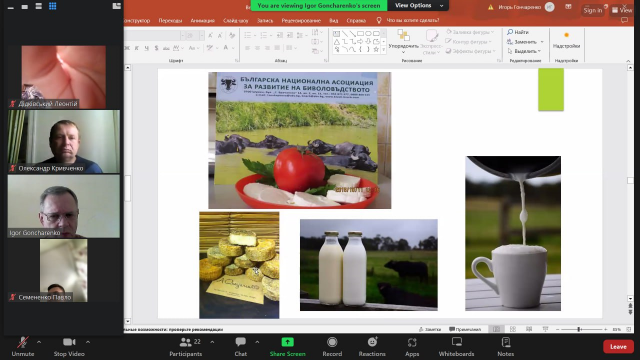This screenshot has height=360, width=640.
Task: Click Найти in editing group
Action: point(518,32)
